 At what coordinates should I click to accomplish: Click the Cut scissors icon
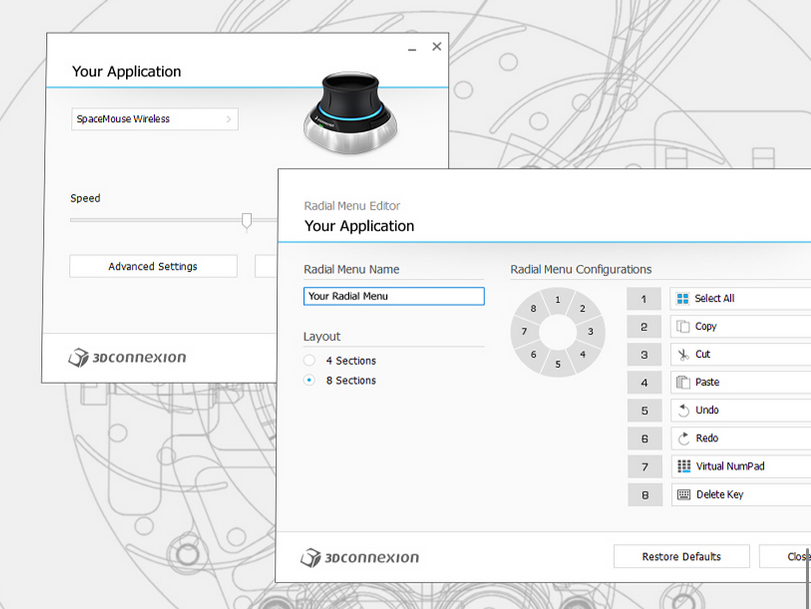[683, 354]
